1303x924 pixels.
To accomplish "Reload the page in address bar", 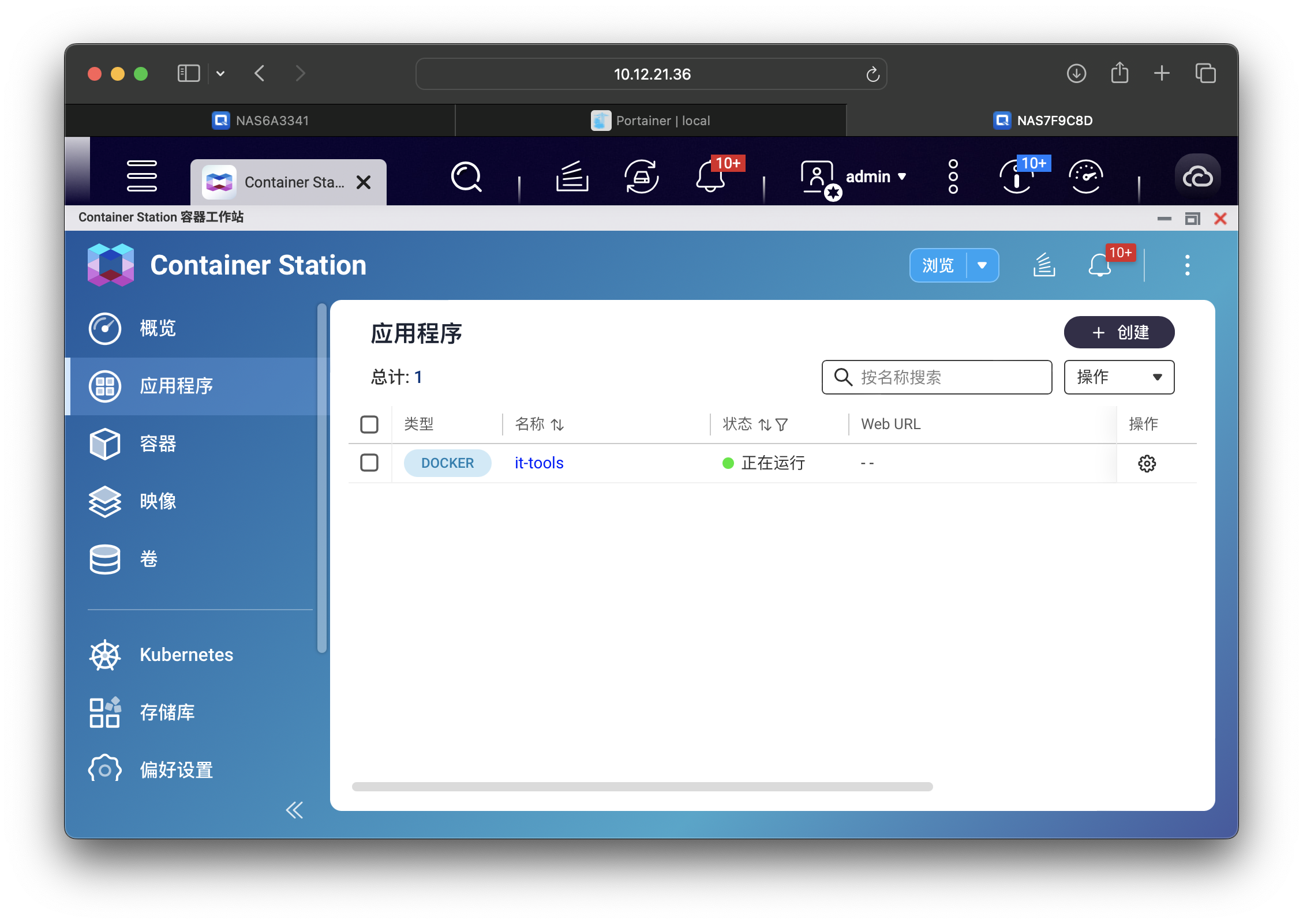I will point(873,74).
